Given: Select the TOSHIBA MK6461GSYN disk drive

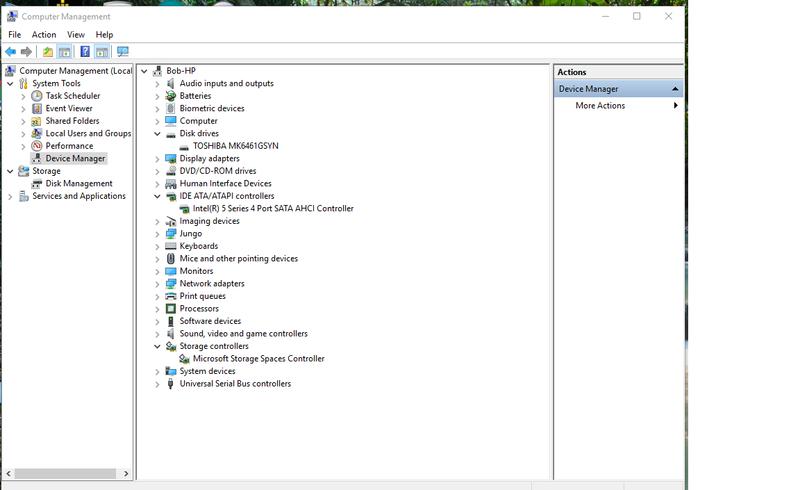Looking at the screenshot, I should coord(236,146).
